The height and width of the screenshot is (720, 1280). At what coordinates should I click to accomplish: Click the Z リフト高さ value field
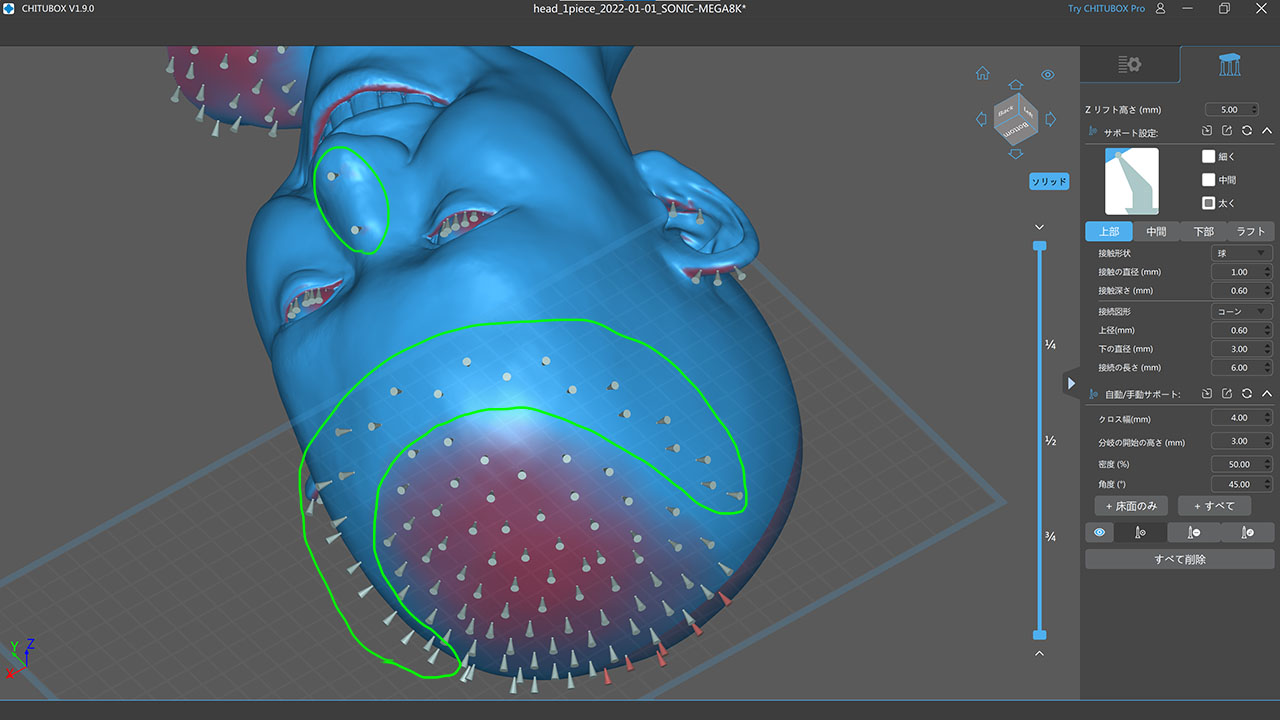click(1233, 110)
